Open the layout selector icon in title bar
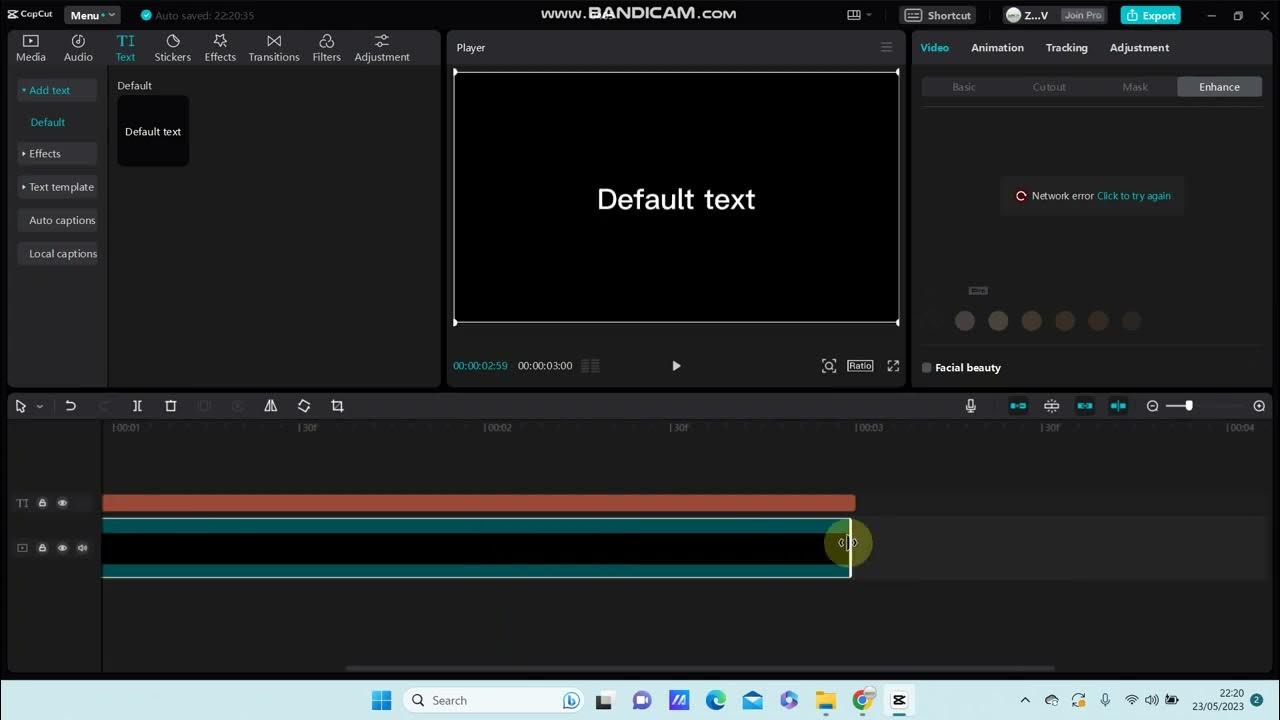Viewport: 1280px width, 720px height. (x=859, y=15)
